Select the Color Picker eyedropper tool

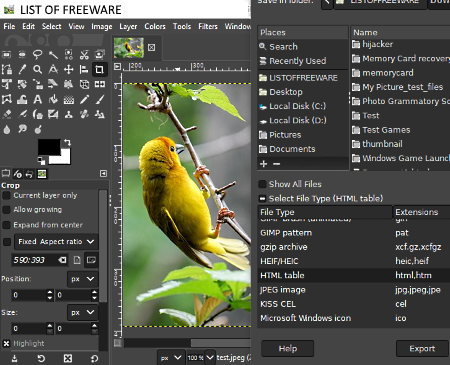click(22, 69)
